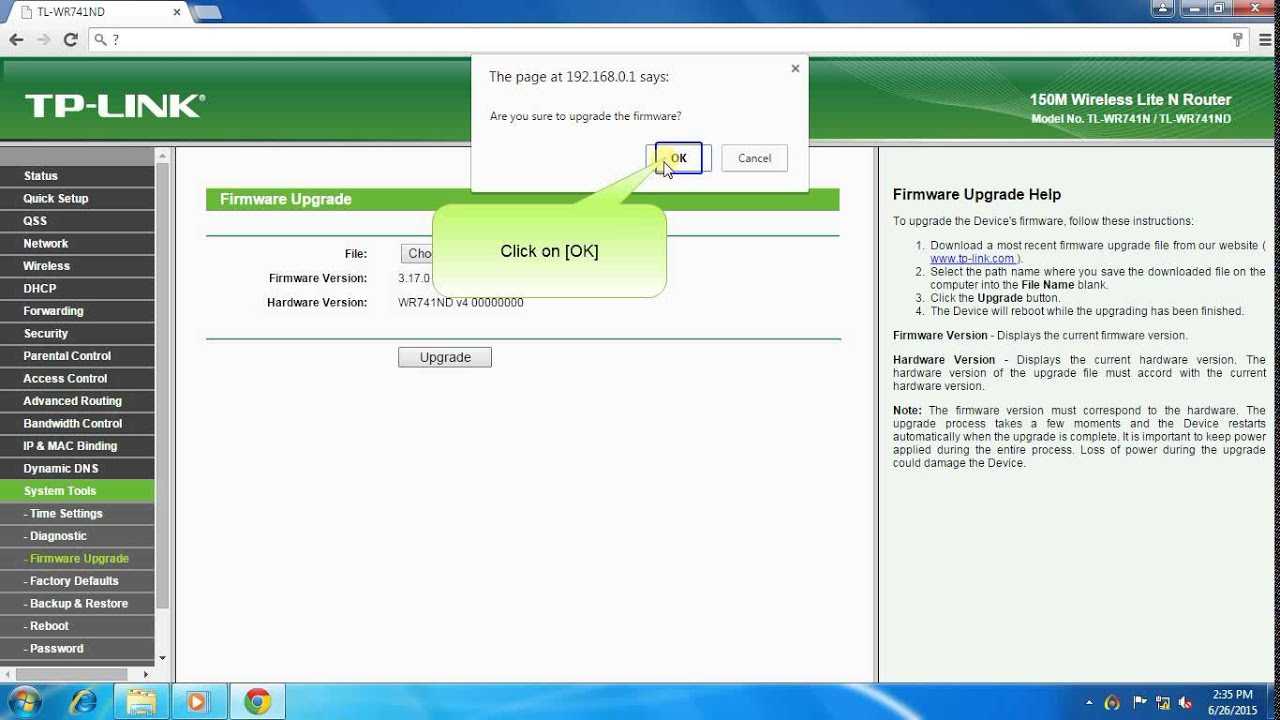Click the browser Forward arrow
This screenshot has width=1280, height=720.
43,40
